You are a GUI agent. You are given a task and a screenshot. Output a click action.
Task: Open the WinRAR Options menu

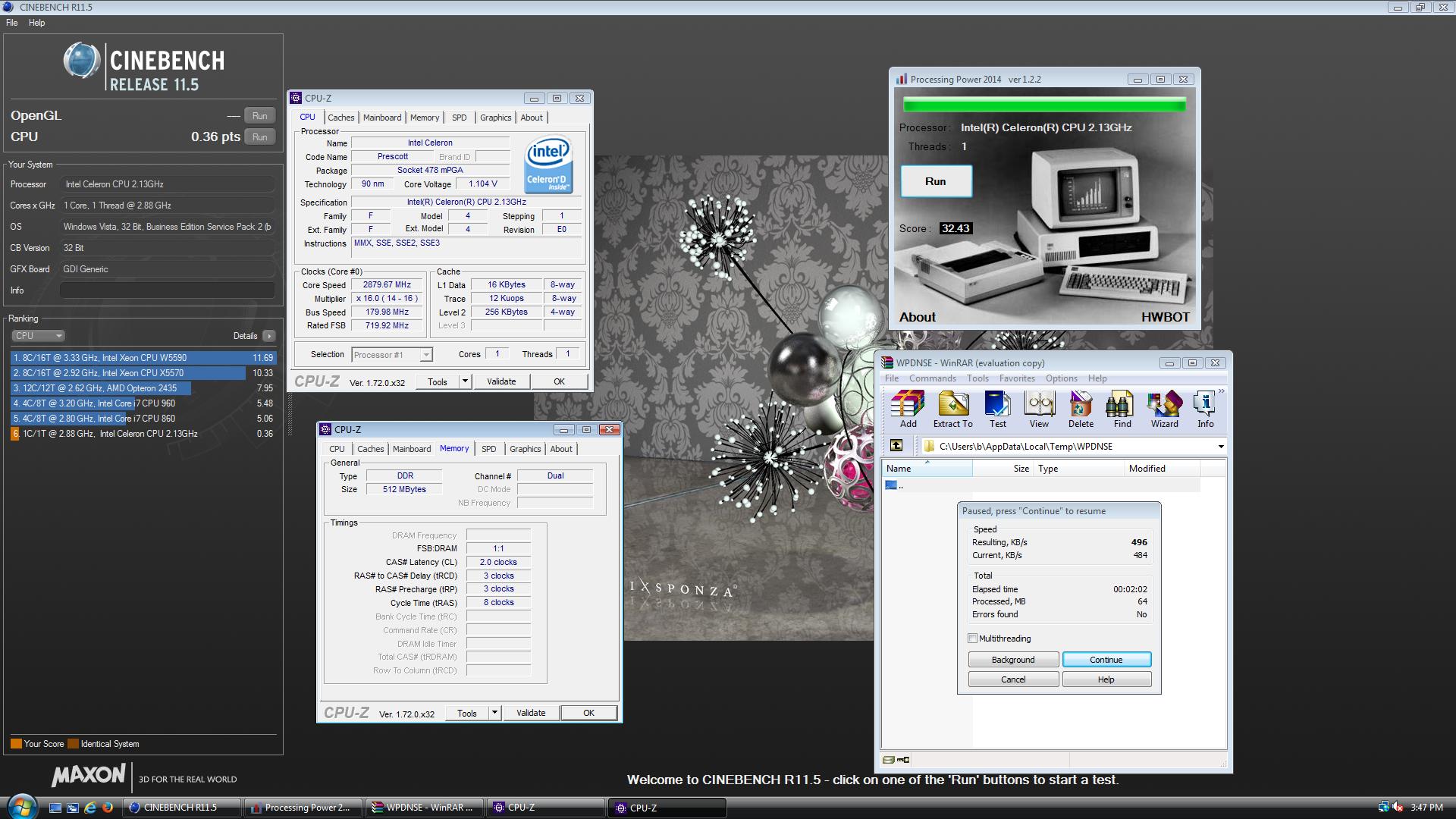coord(1061,378)
